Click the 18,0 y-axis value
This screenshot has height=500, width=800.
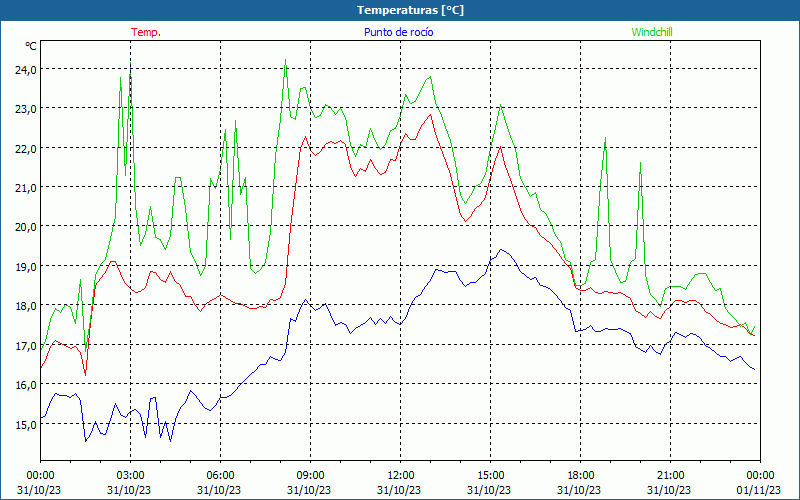click(x=26, y=306)
